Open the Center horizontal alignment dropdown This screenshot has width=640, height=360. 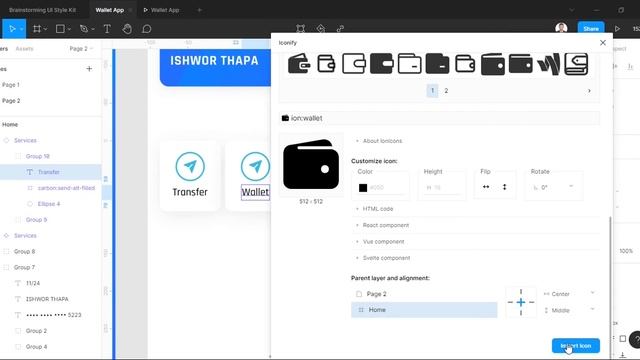569,294
